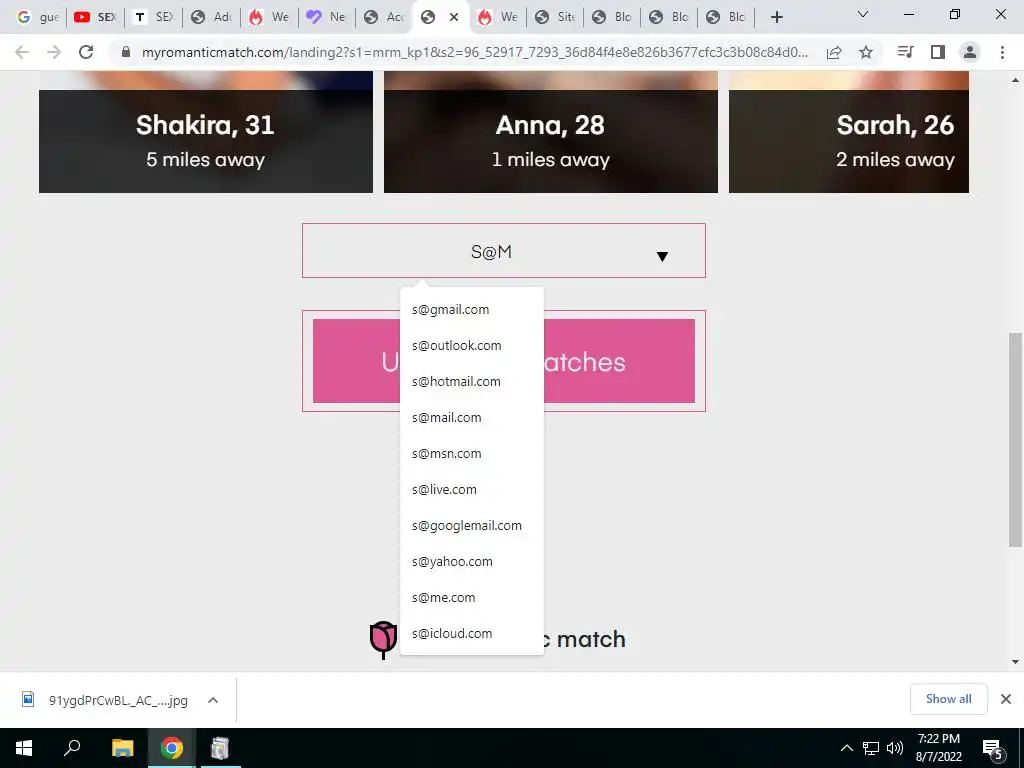Expand options for downloaded 91ygdPrCwBL jpg file
1024x768 pixels.
point(212,700)
